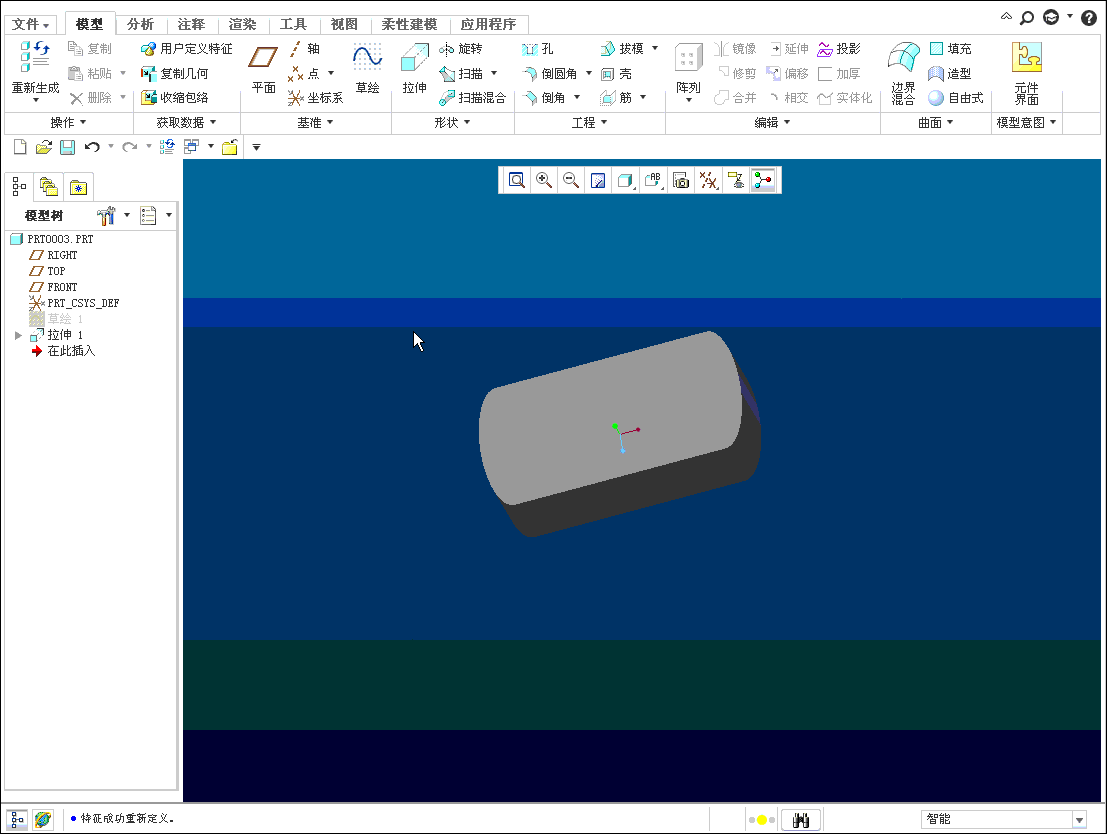Toggle the spin center display icon

tap(763, 181)
